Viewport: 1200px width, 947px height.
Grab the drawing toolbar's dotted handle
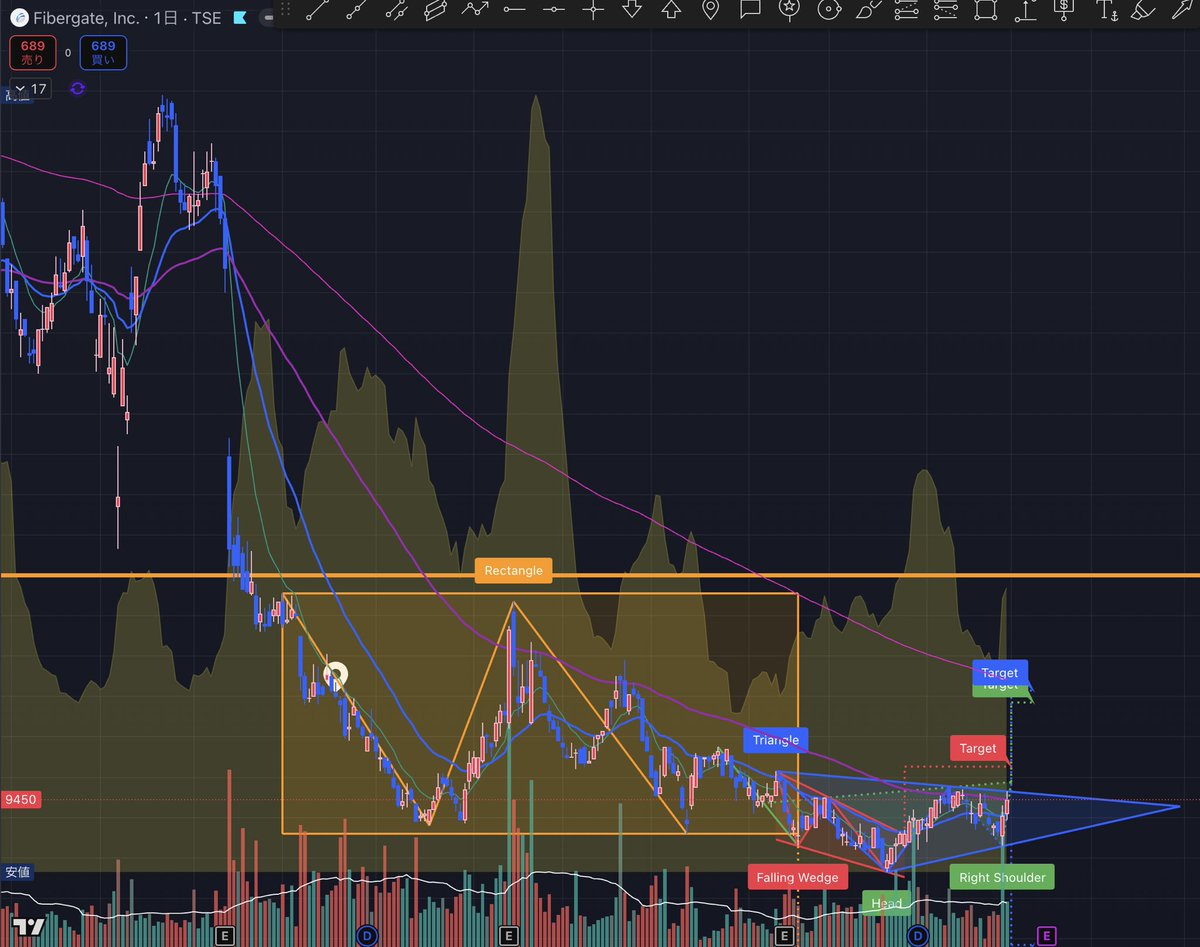coord(287,9)
